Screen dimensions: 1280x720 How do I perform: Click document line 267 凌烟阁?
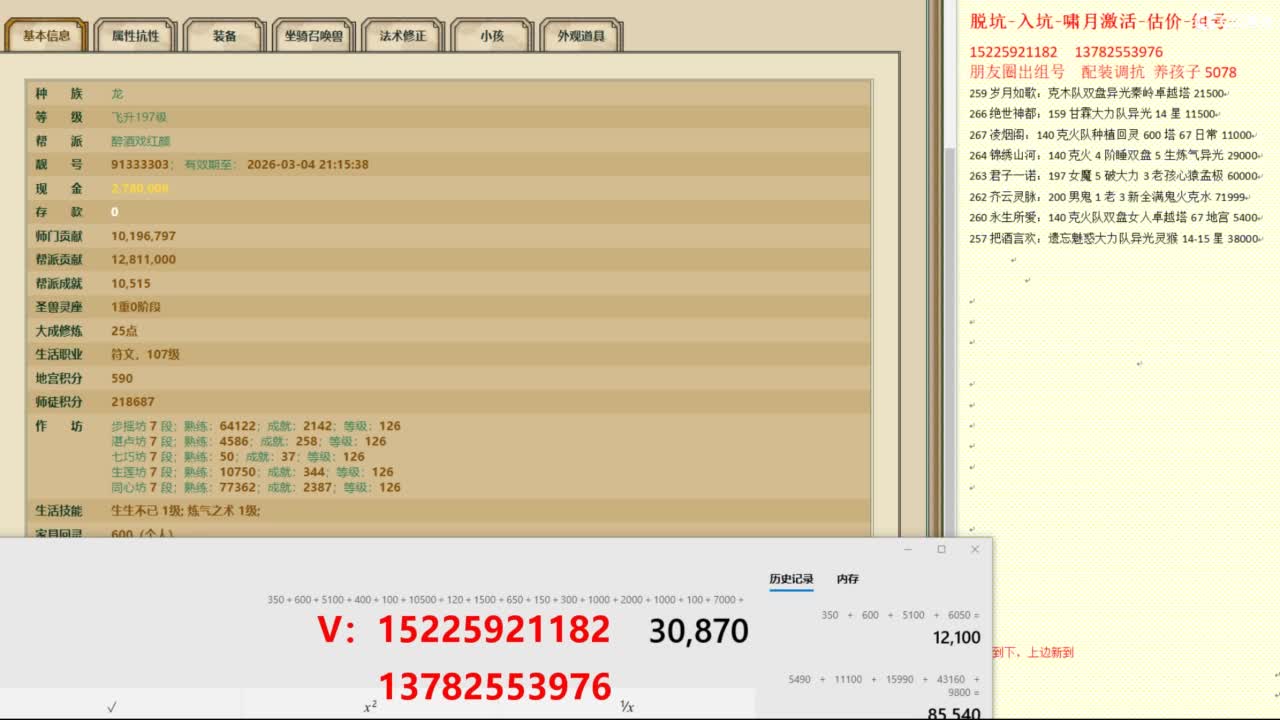pos(1111,135)
